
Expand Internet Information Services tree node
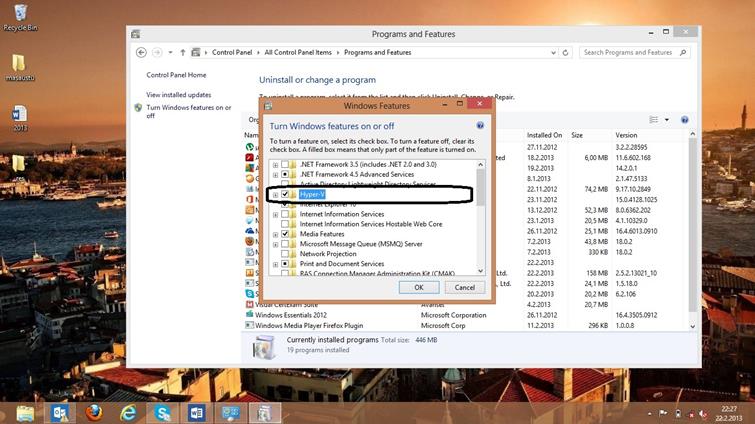(x=275, y=215)
